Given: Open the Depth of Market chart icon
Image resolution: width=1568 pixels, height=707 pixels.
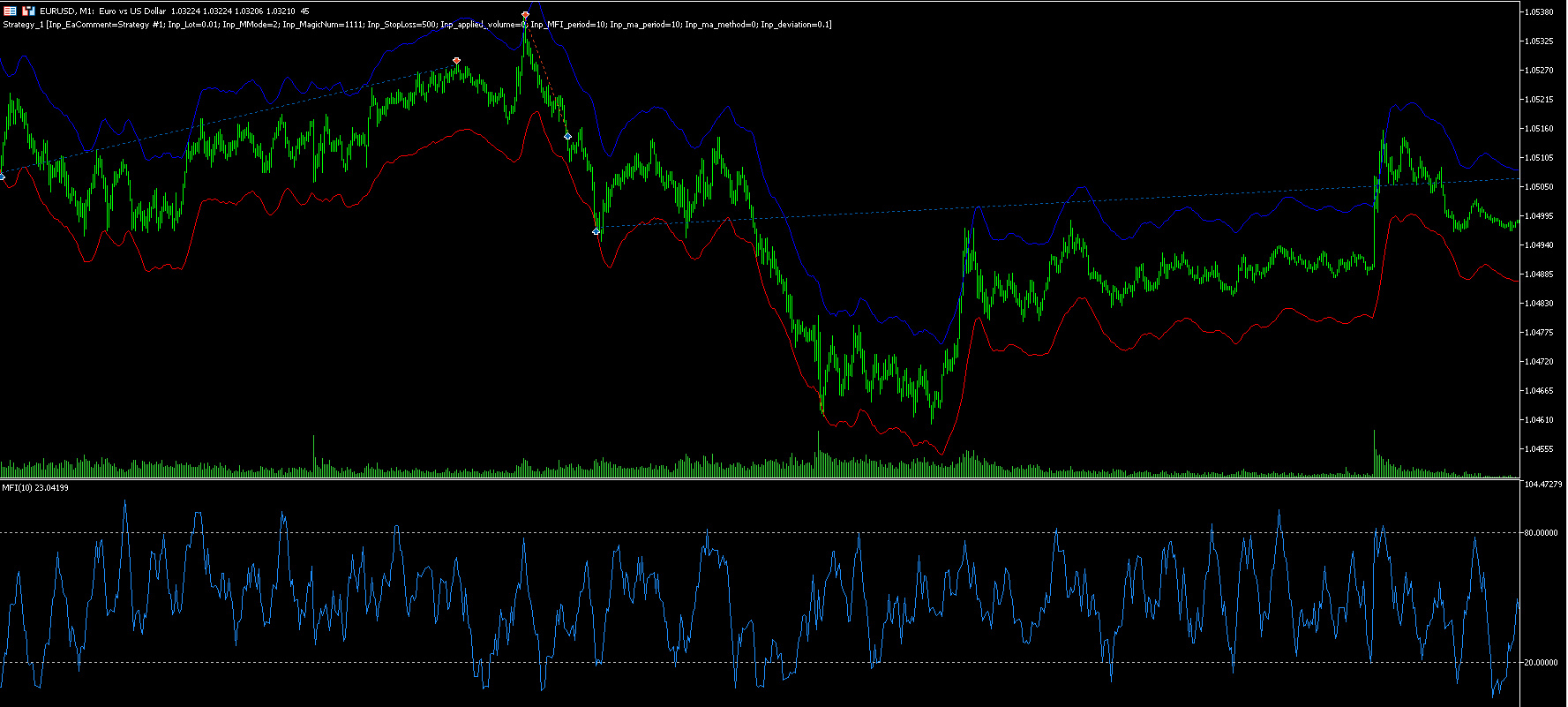Looking at the screenshot, I should point(28,11).
